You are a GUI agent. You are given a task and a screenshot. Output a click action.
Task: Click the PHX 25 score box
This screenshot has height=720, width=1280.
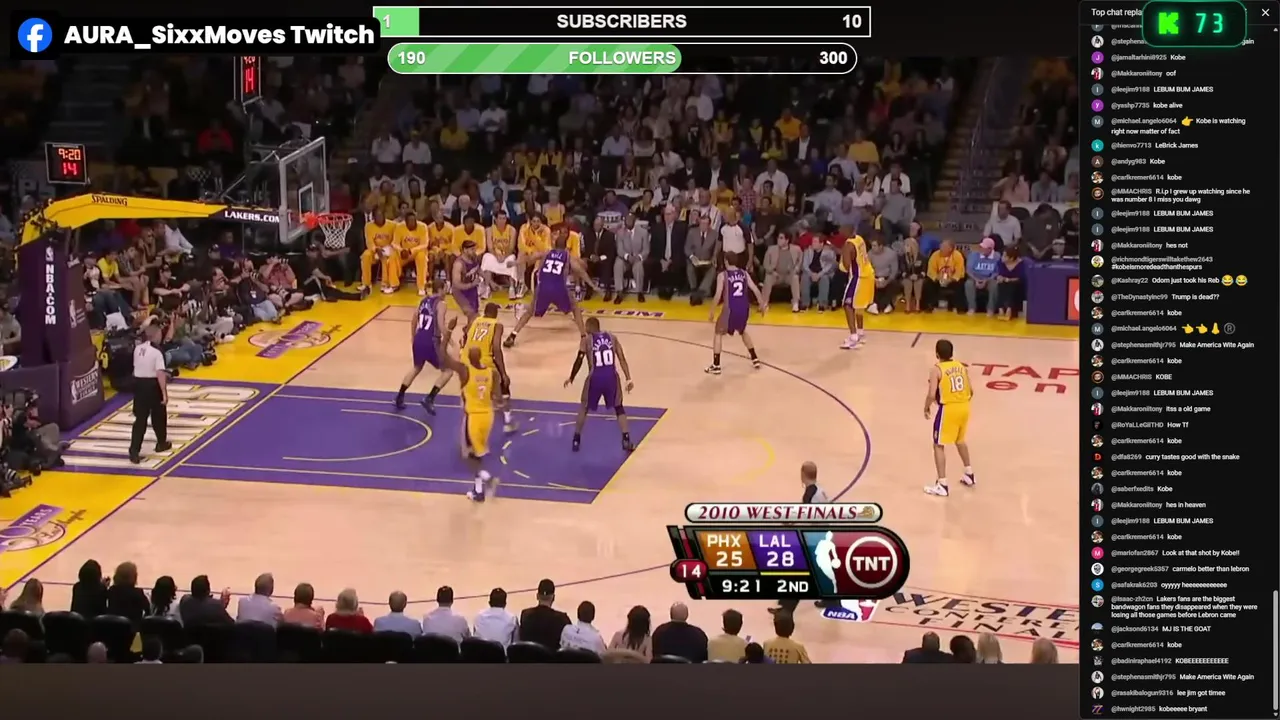[x=727, y=551]
